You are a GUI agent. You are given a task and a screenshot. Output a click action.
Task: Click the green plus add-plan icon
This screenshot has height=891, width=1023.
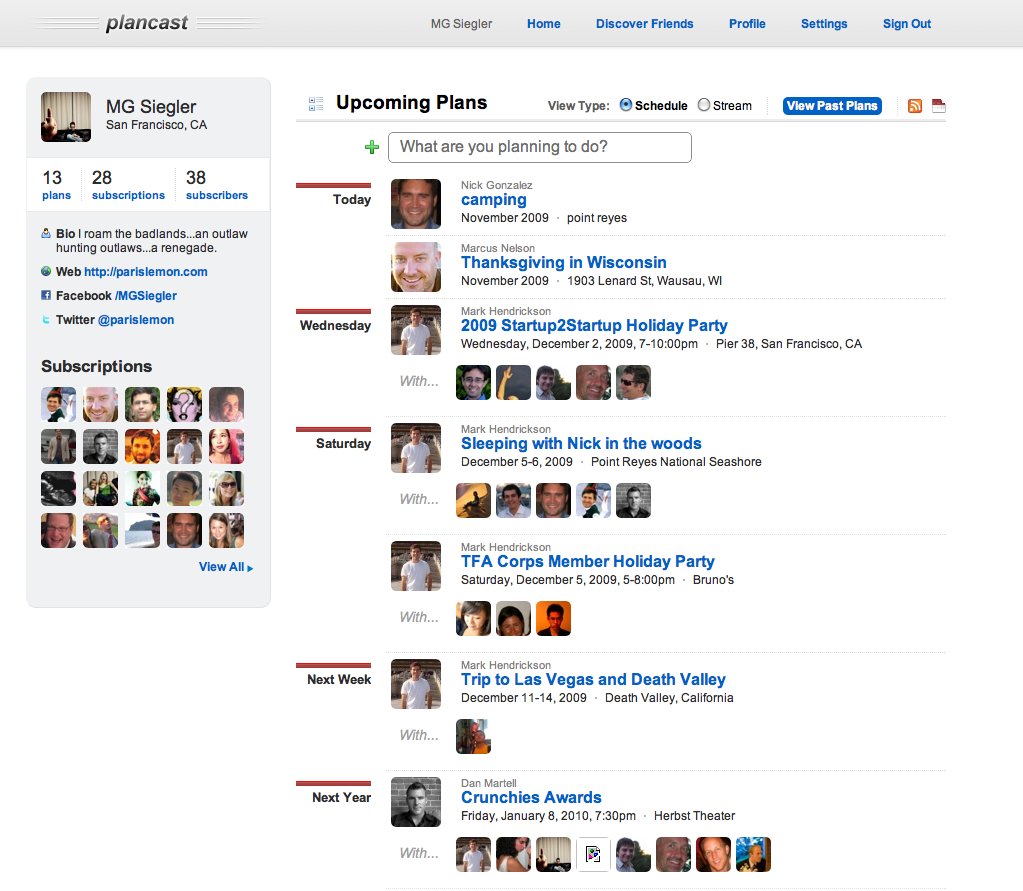pyautogui.click(x=372, y=148)
